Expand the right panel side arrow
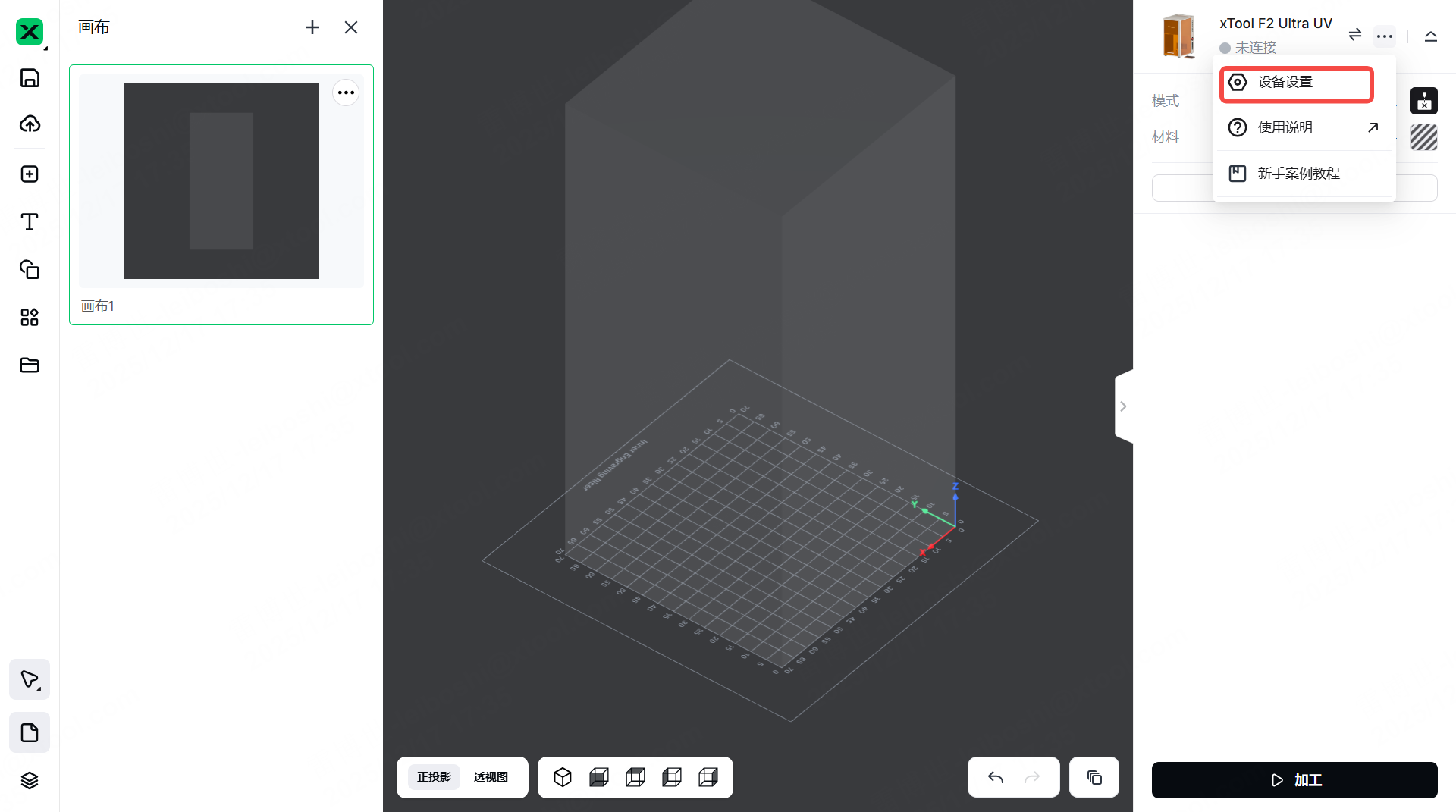Image resolution: width=1456 pixels, height=812 pixels. (x=1123, y=406)
